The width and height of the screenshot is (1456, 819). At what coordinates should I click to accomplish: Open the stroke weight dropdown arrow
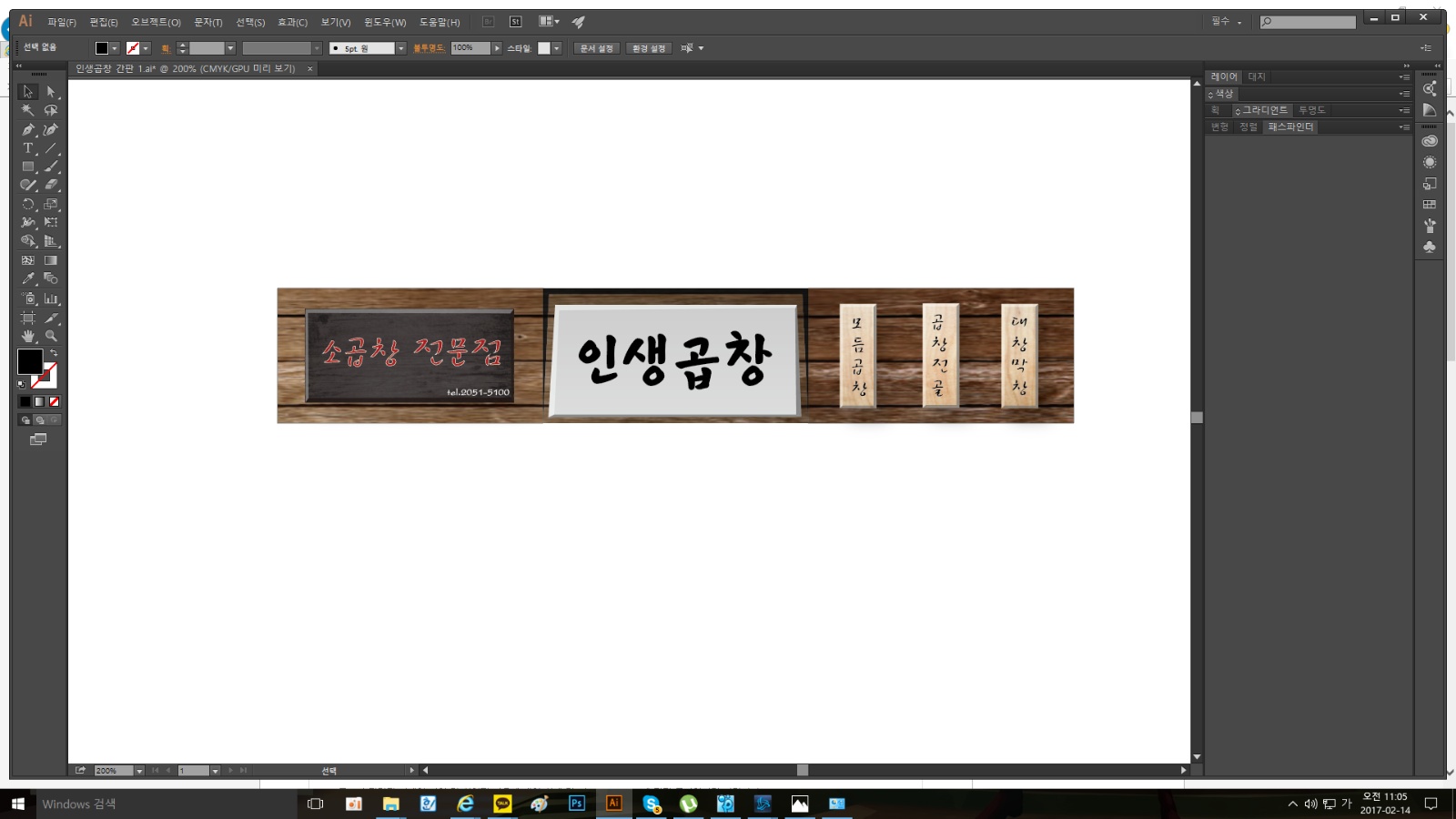click(230, 48)
